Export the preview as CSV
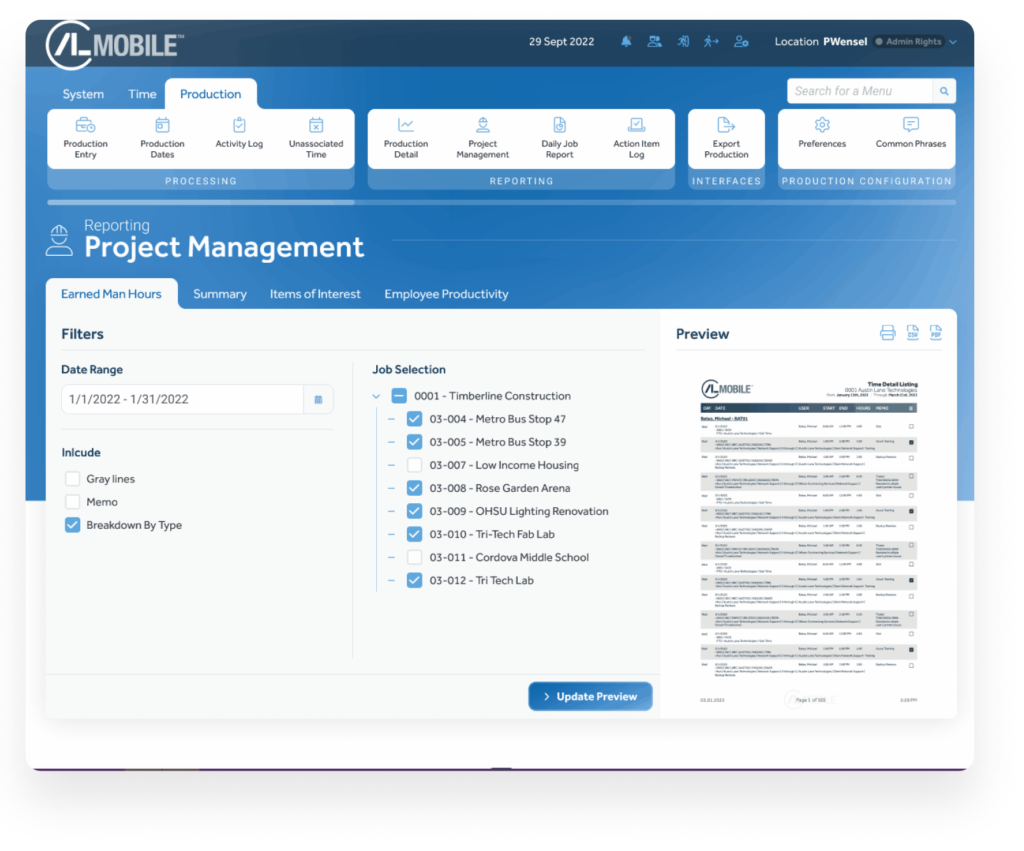Screen dimensions: 1024x851 pyautogui.click(x=912, y=333)
